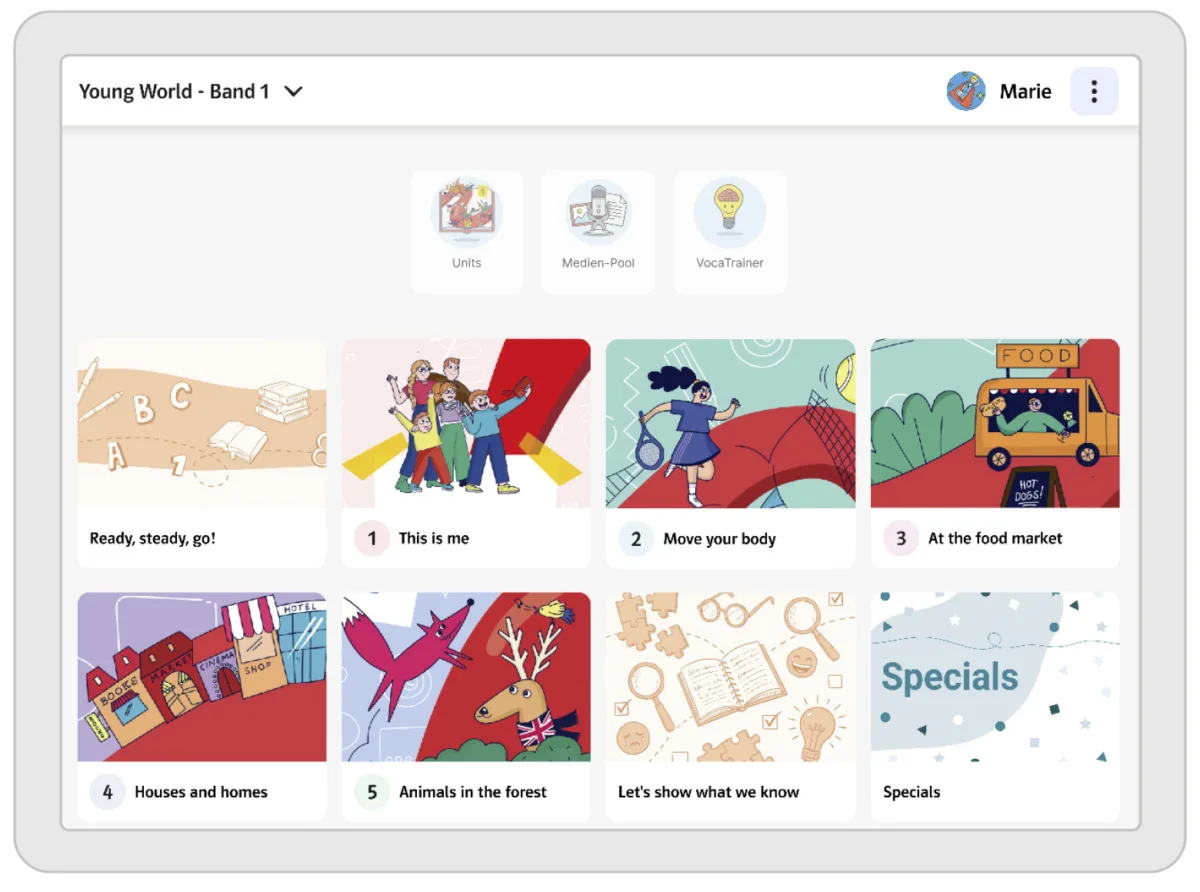Launch the VocaTrainer lightbulb icon

click(730, 214)
